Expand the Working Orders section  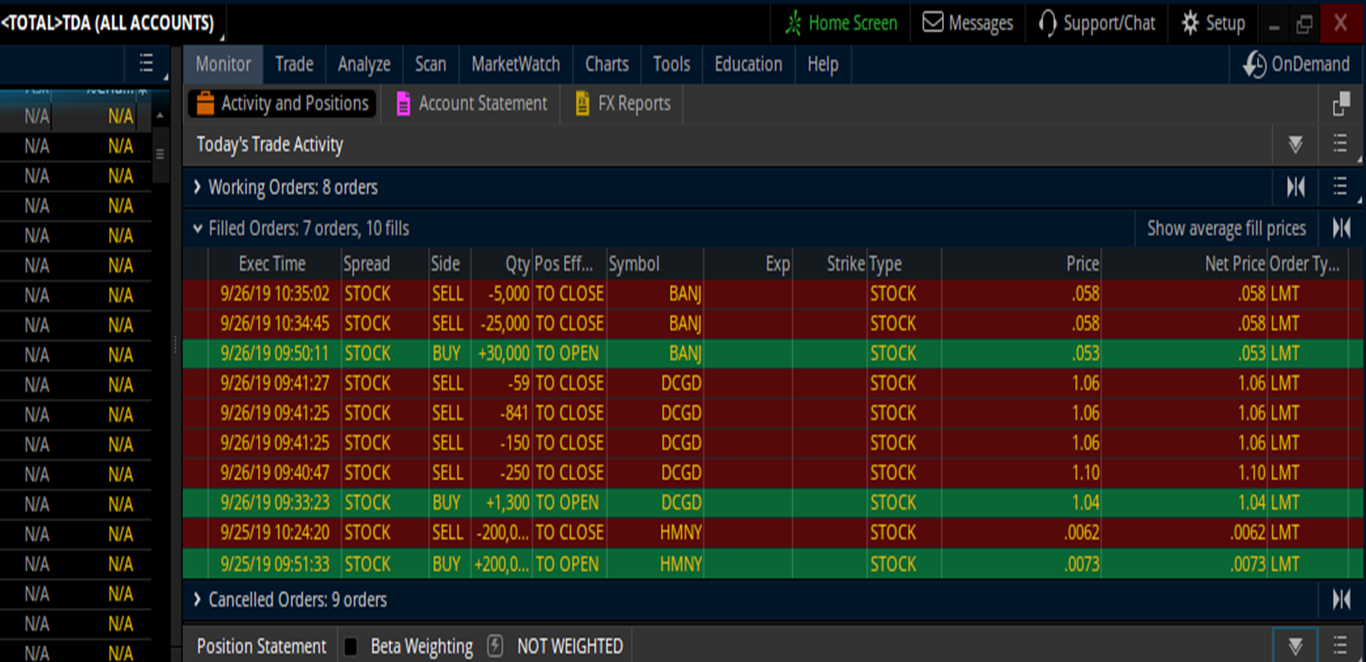click(197, 187)
